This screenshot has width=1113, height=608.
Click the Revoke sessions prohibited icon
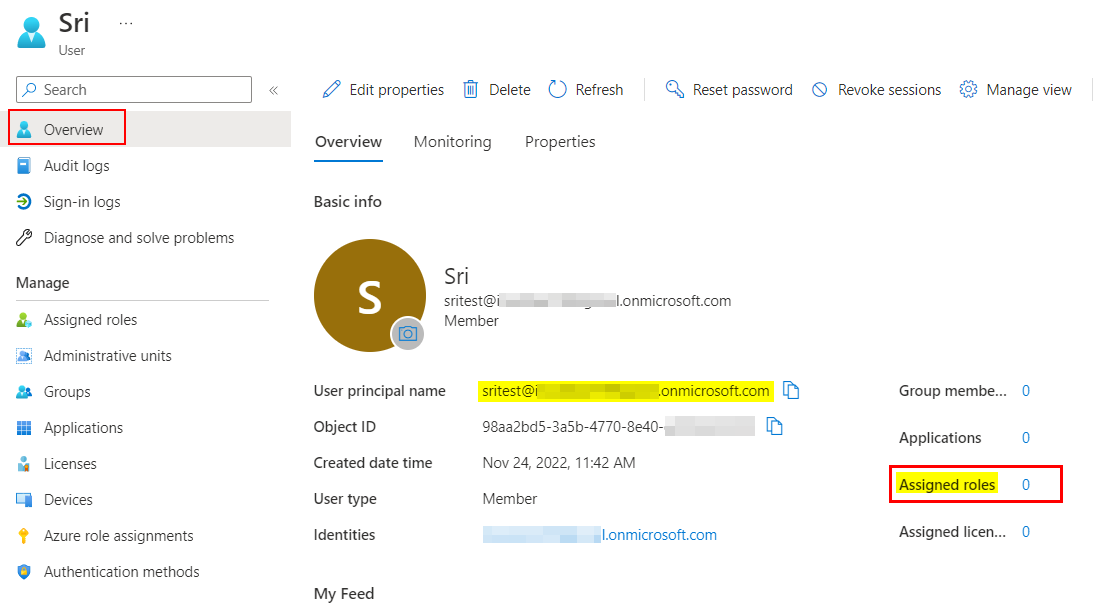point(820,89)
